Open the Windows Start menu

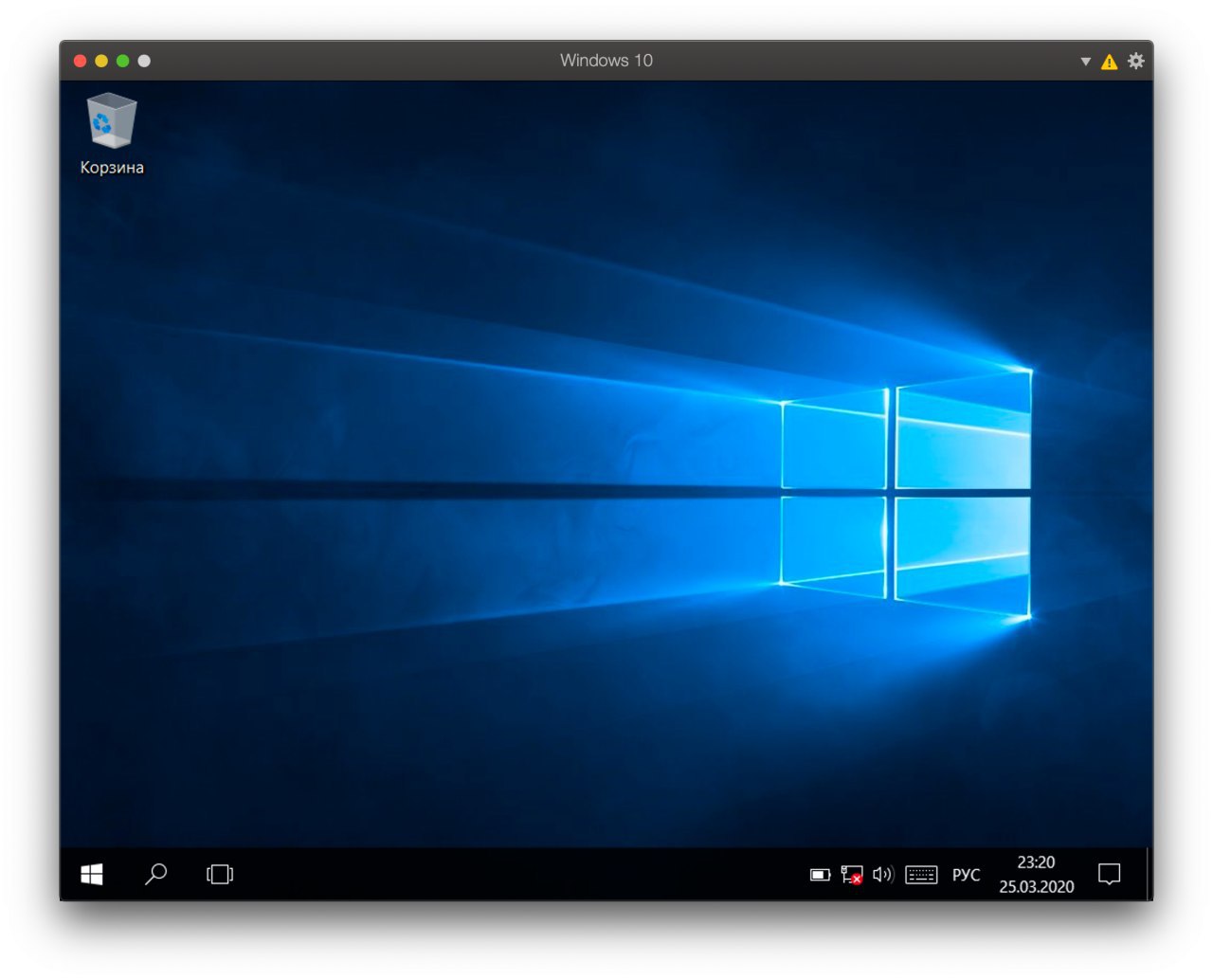point(92,874)
